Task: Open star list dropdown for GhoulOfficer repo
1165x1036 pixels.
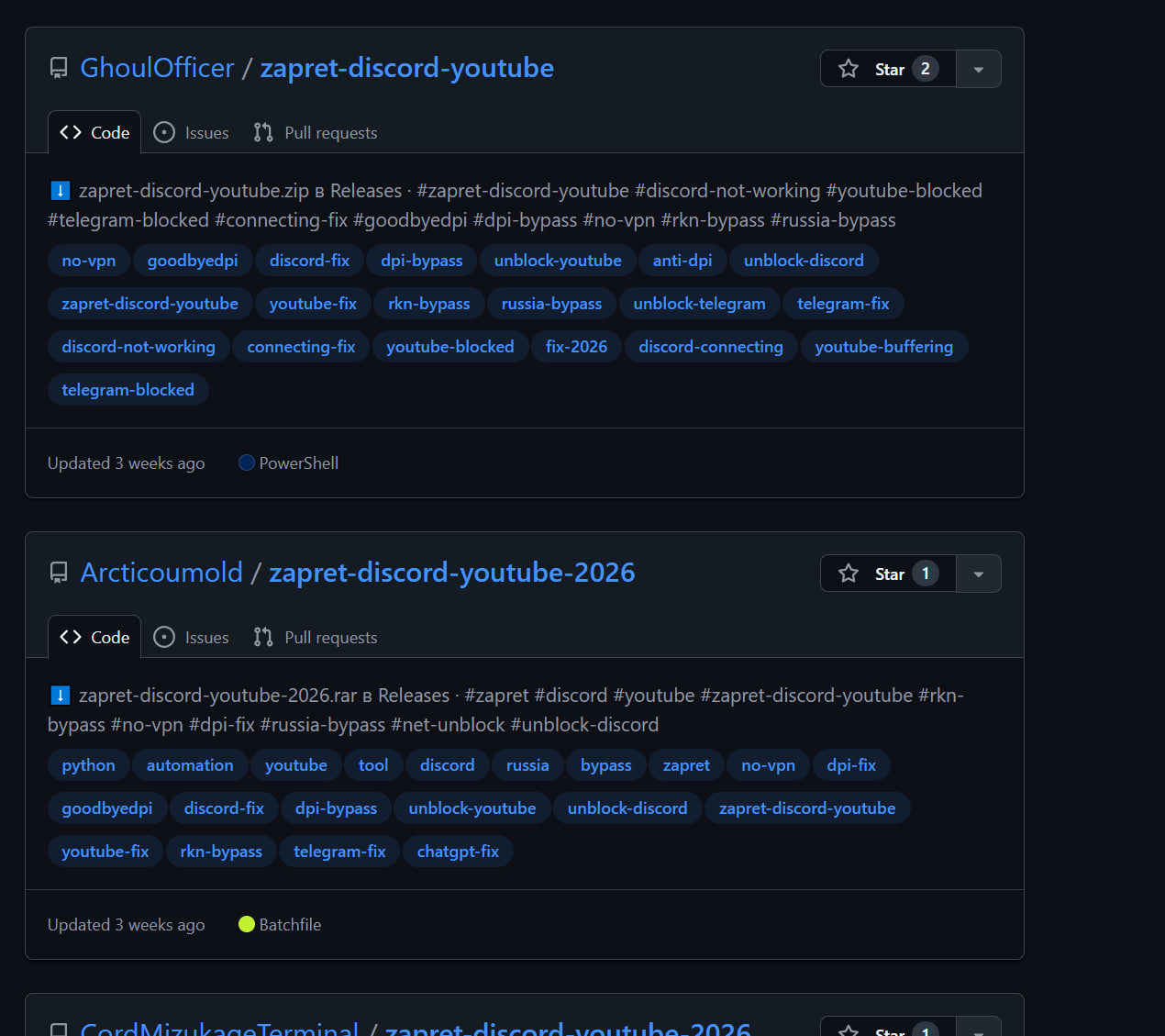Action: (979, 69)
